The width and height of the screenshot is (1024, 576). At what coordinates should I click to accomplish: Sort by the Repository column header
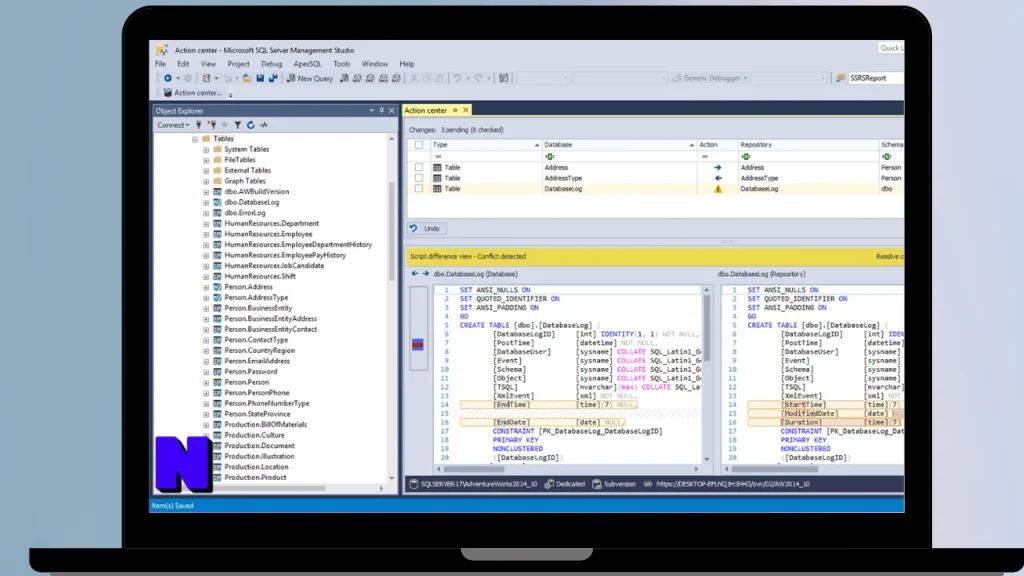click(x=808, y=145)
